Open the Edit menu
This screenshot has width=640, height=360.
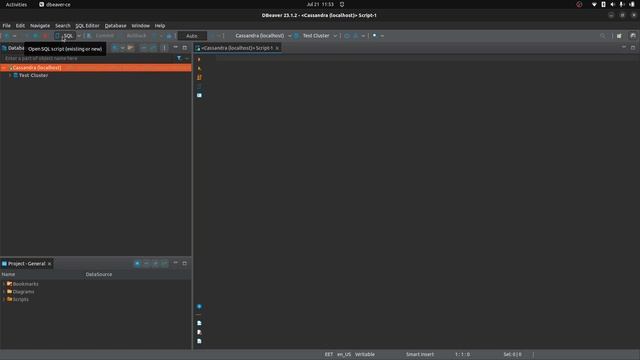click(x=20, y=26)
